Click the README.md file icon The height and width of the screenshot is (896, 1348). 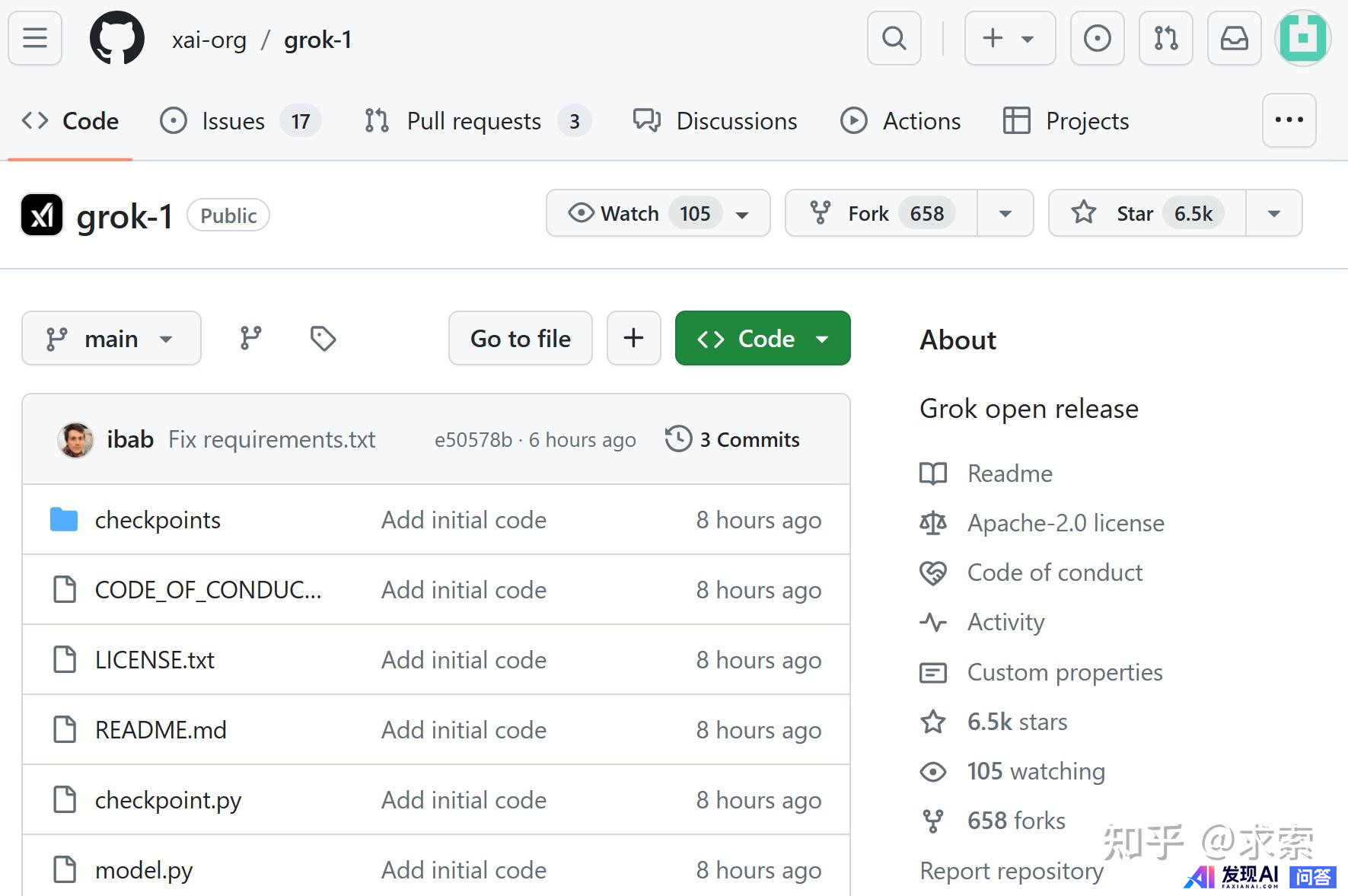click(65, 729)
